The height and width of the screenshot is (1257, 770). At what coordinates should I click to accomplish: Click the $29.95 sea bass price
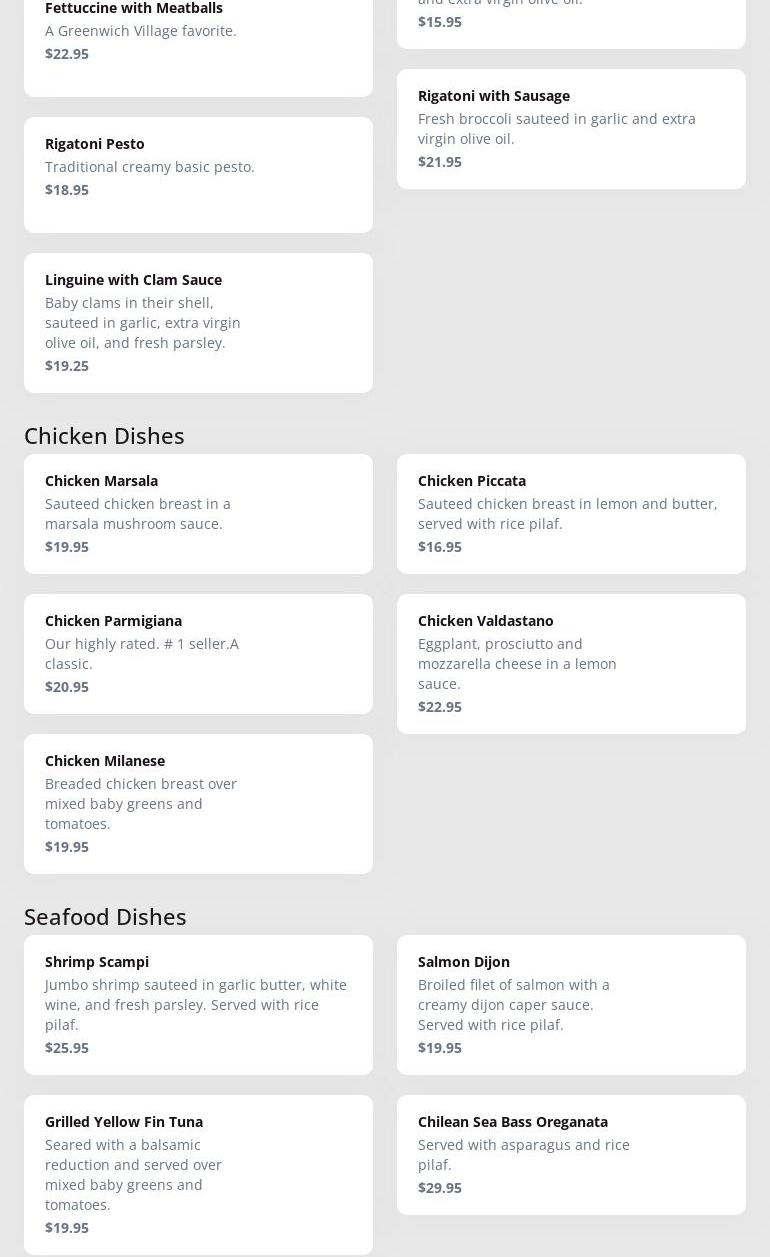pyautogui.click(x=440, y=1187)
